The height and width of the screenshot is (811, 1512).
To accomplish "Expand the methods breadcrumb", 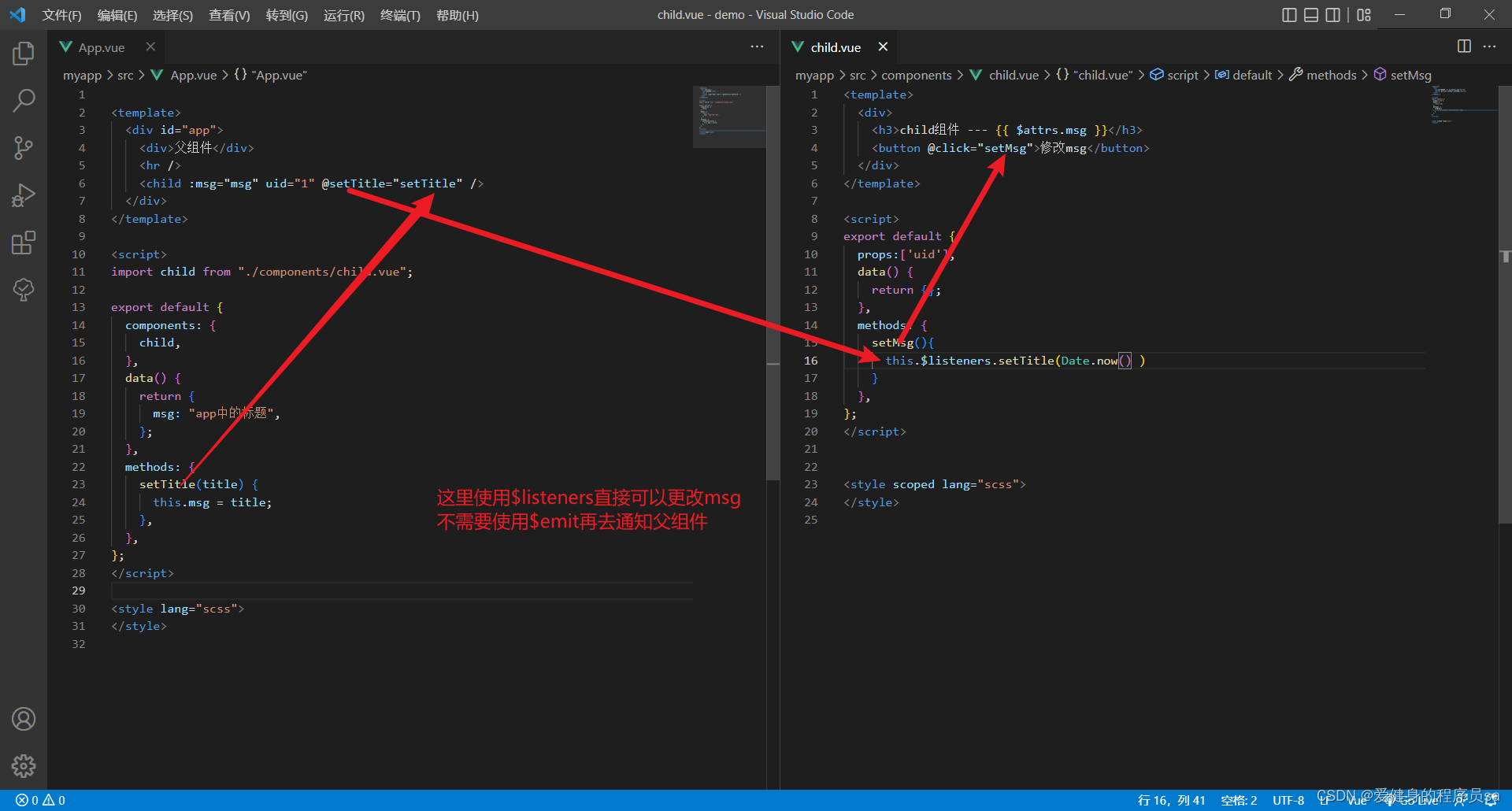I will coord(1323,75).
